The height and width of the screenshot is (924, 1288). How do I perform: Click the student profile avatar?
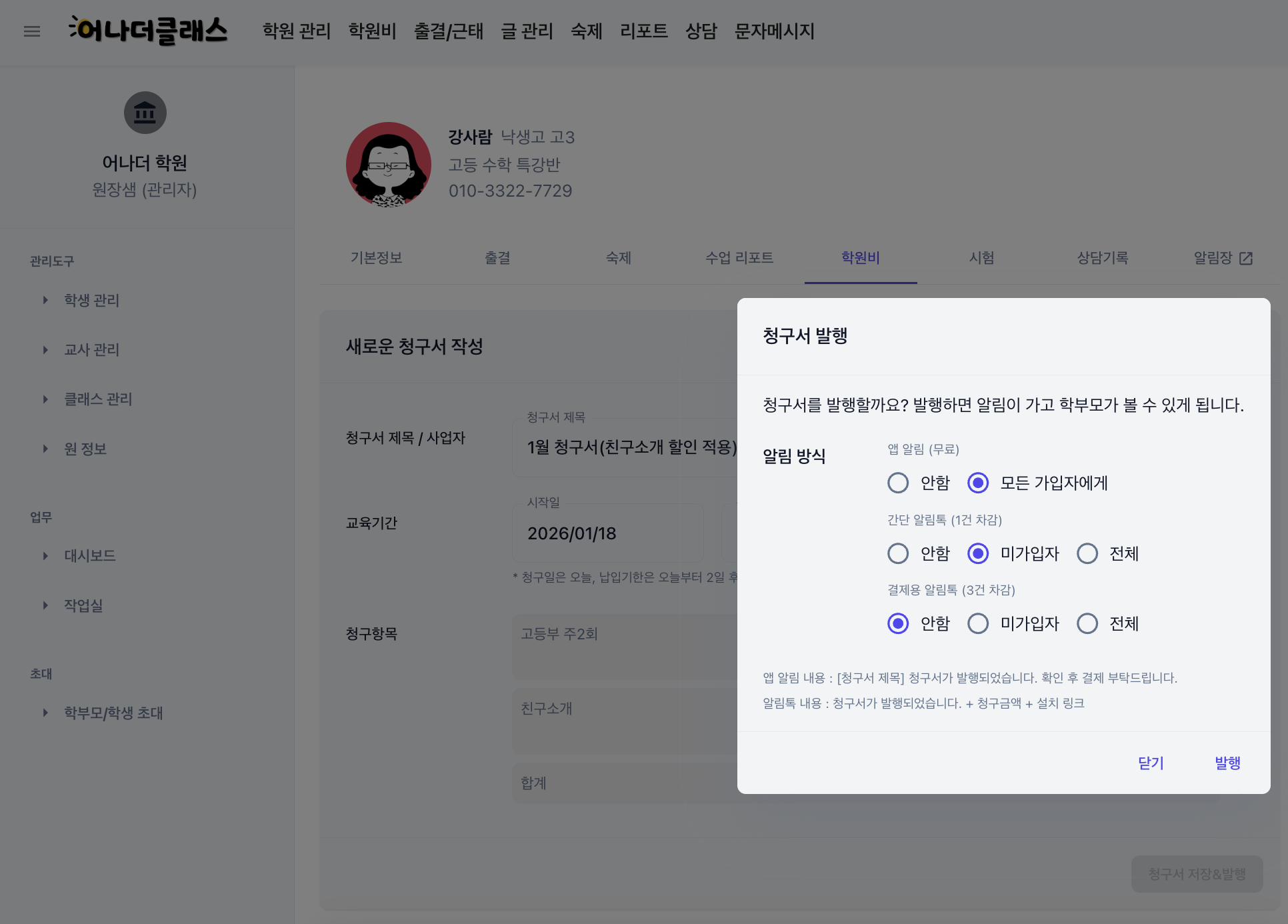[389, 164]
